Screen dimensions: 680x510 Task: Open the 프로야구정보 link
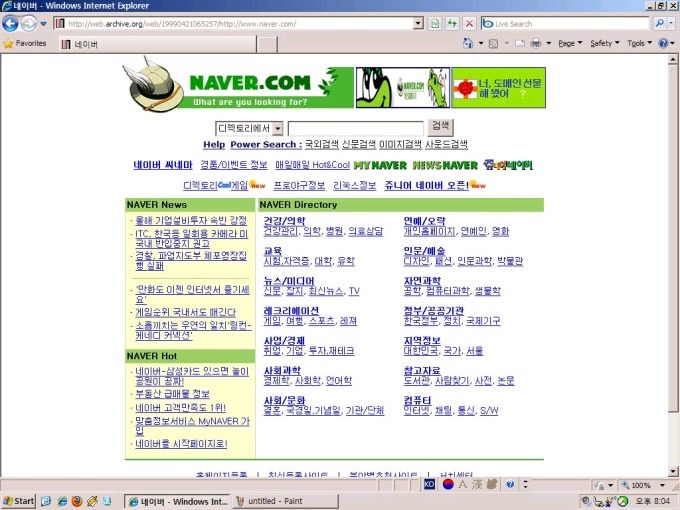(x=299, y=186)
